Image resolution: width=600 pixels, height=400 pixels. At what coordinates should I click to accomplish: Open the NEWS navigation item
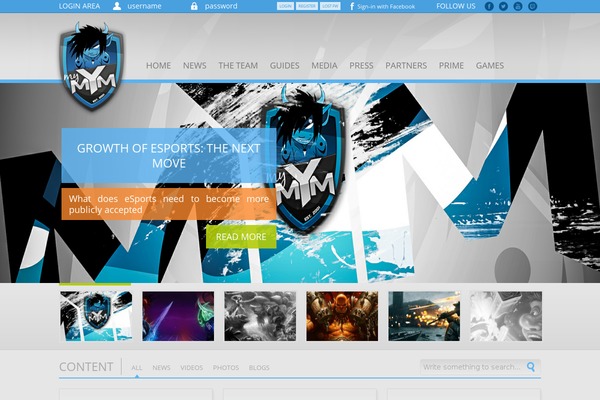194,65
